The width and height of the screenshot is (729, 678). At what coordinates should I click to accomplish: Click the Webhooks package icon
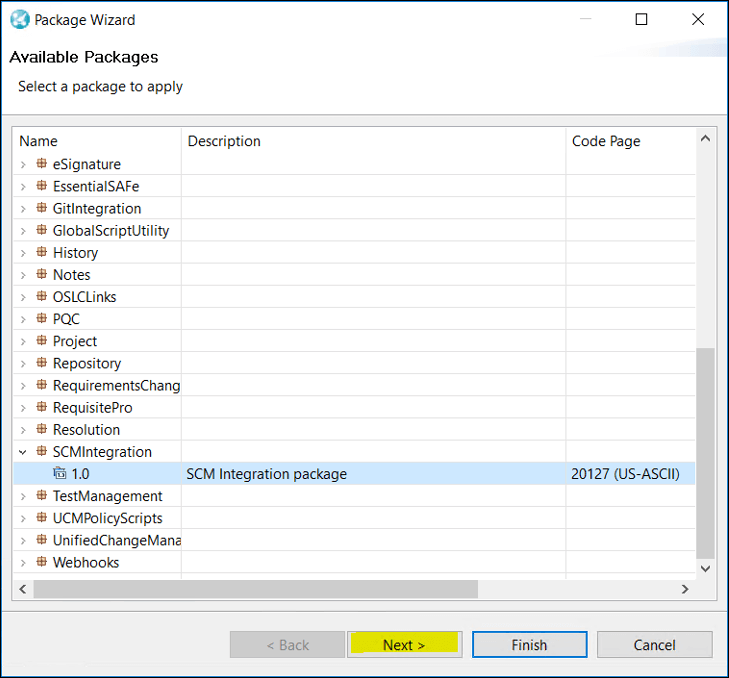(42, 562)
